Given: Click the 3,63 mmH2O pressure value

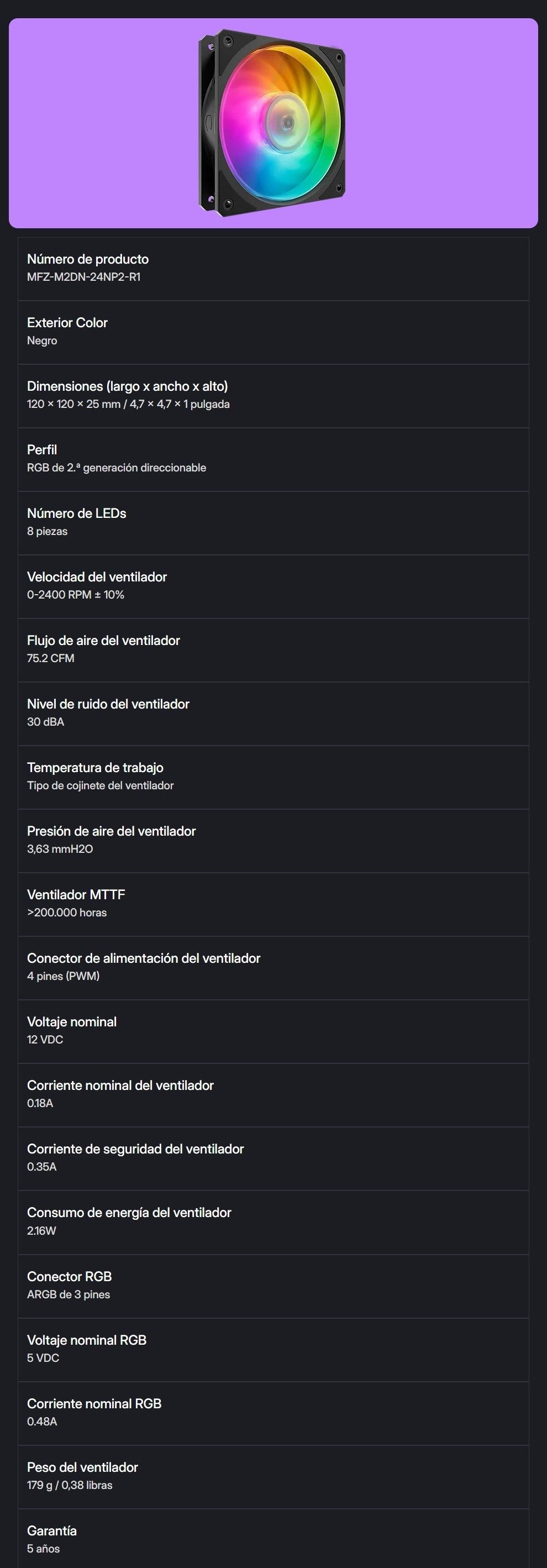Looking at the screenshot, I should tap(60, 849).
